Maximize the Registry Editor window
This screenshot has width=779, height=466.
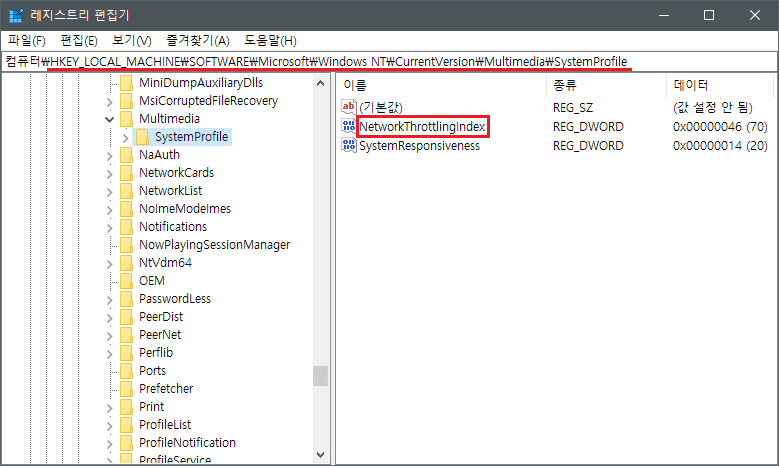(x=709, y=15)
